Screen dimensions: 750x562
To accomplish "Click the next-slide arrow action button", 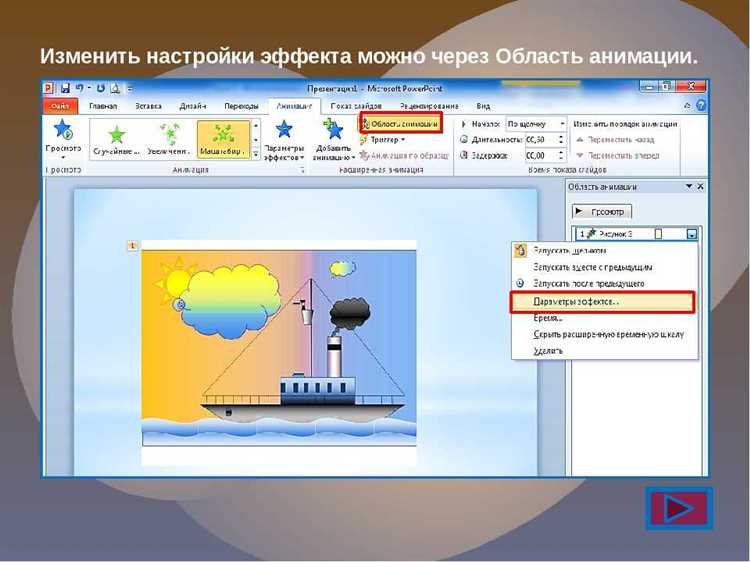I will (679, 508).
